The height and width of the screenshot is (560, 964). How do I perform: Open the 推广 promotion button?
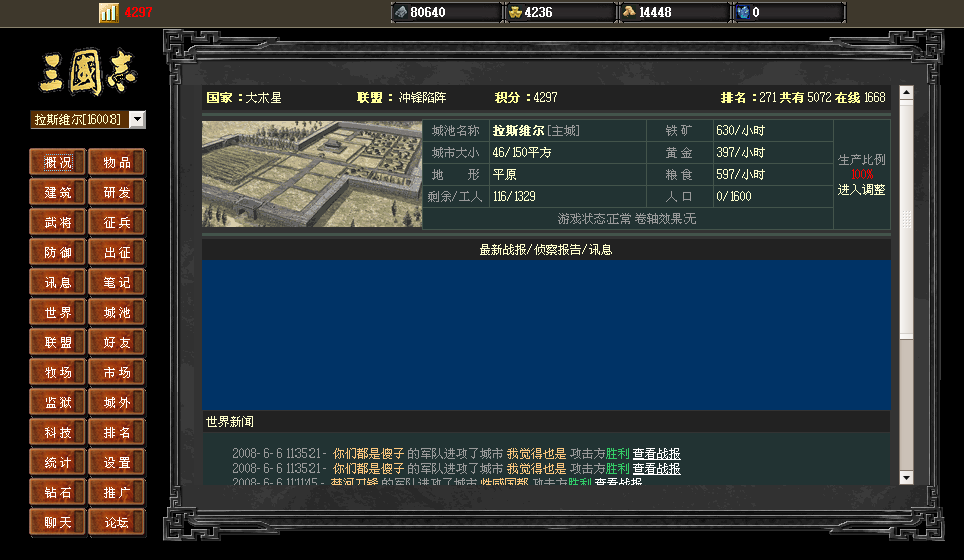[116, 492]
